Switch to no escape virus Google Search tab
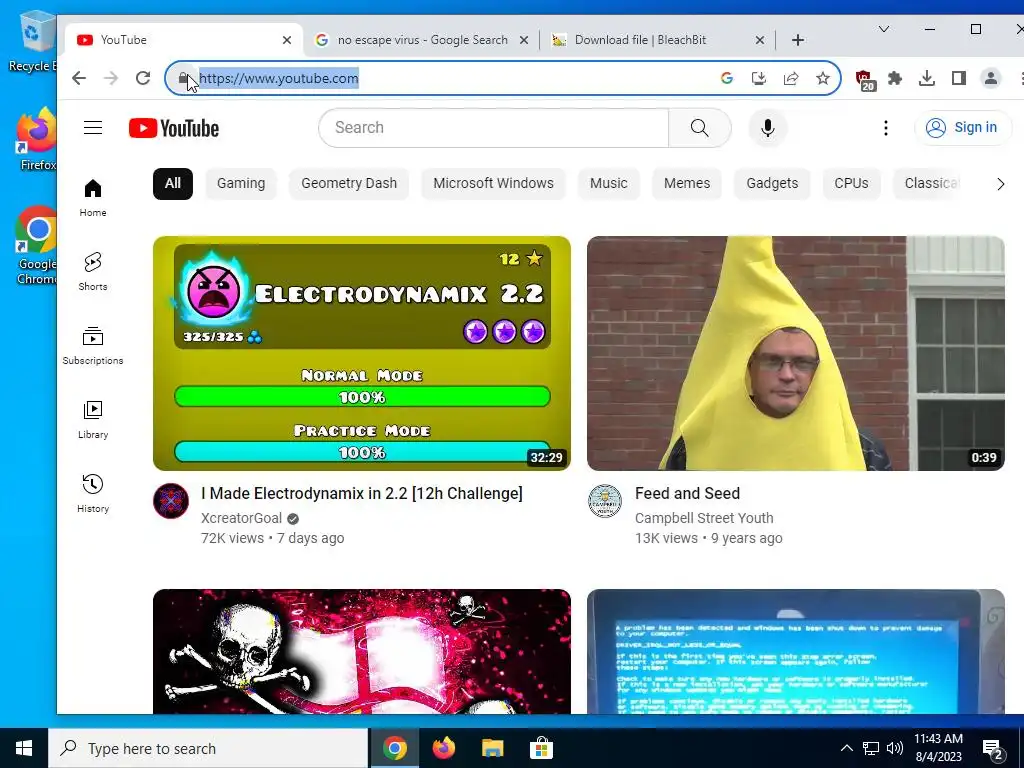Screen dimensions: 1024x768 (422, 40)
